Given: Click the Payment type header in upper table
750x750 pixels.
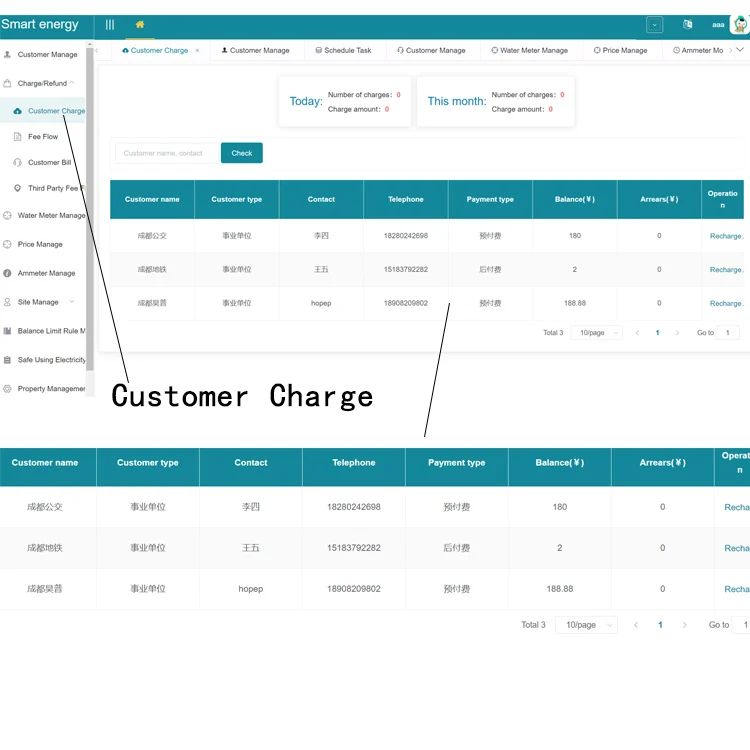Looking at the screenshot, I should coord(490,199).
